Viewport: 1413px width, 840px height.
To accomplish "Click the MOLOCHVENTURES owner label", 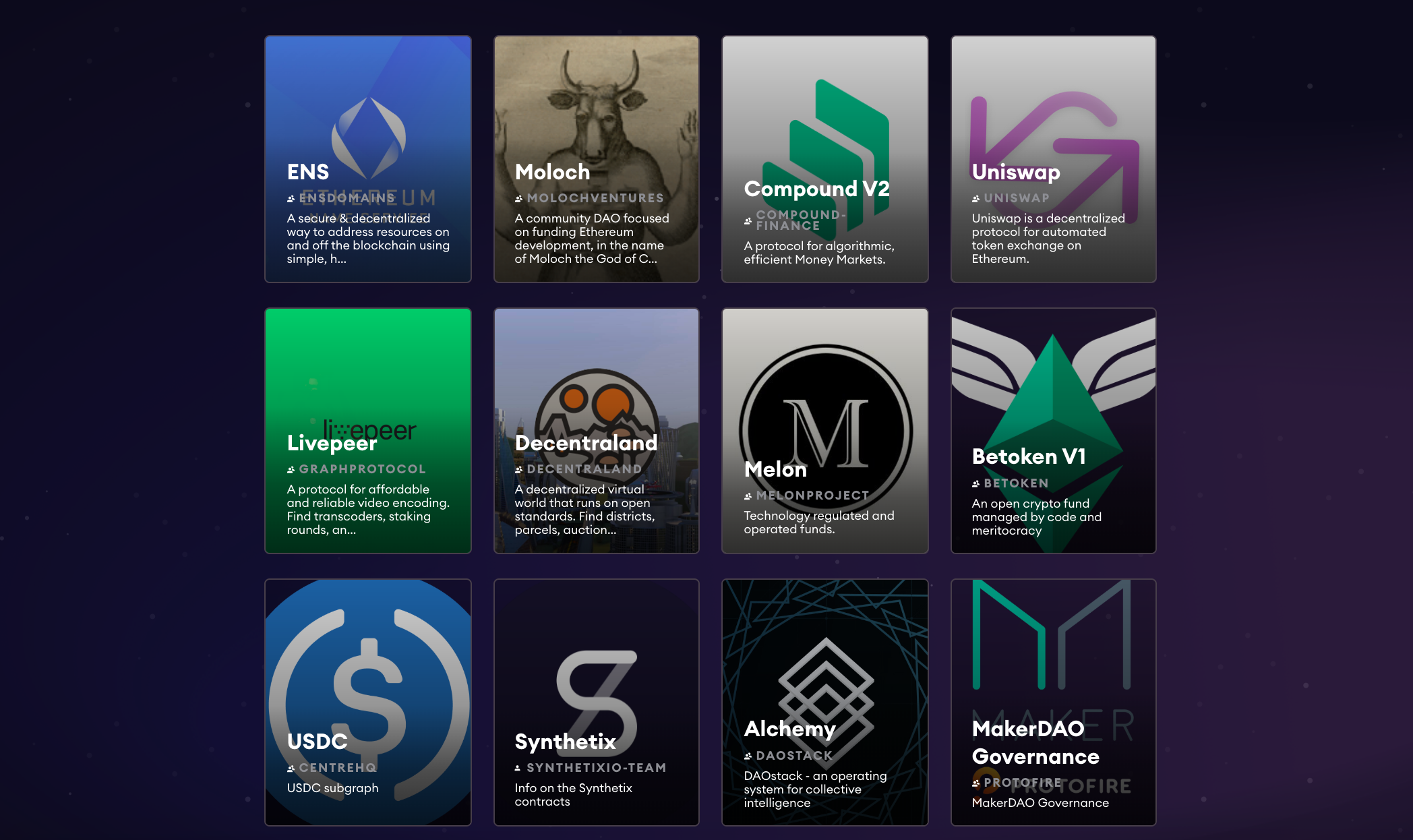I will (x=595, y=198).
